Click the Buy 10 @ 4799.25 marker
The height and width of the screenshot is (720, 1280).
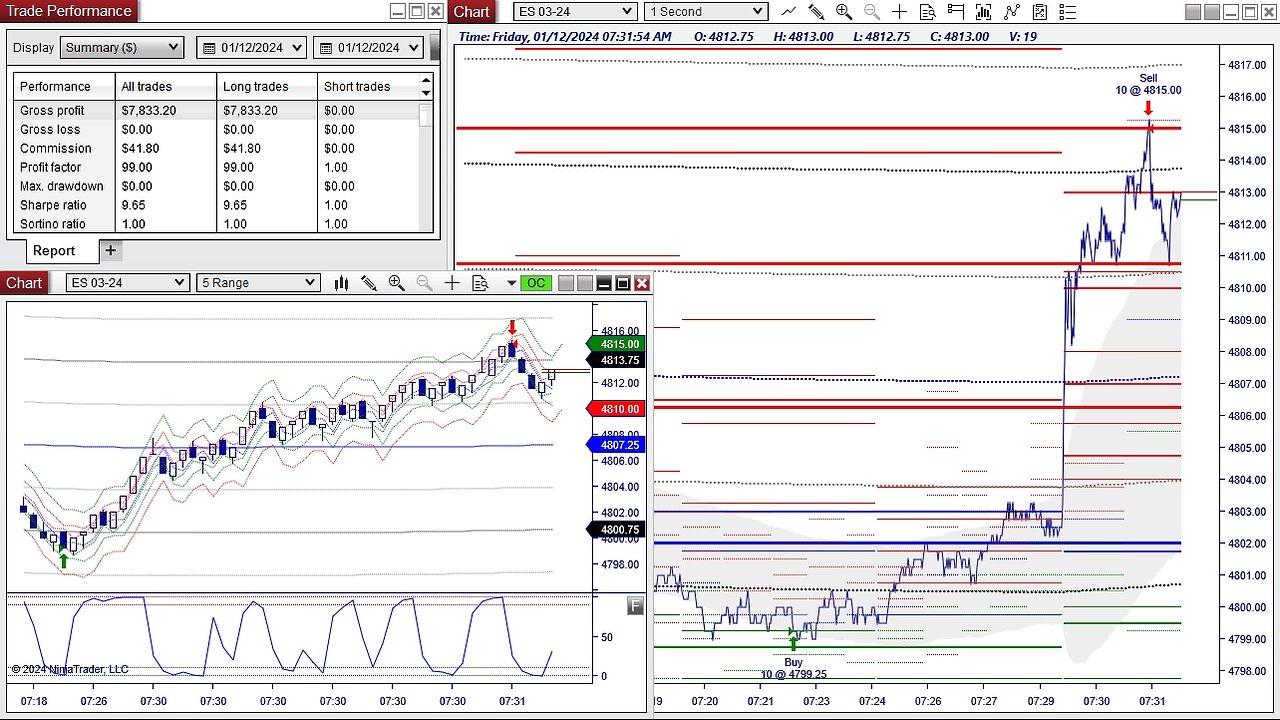793,668
